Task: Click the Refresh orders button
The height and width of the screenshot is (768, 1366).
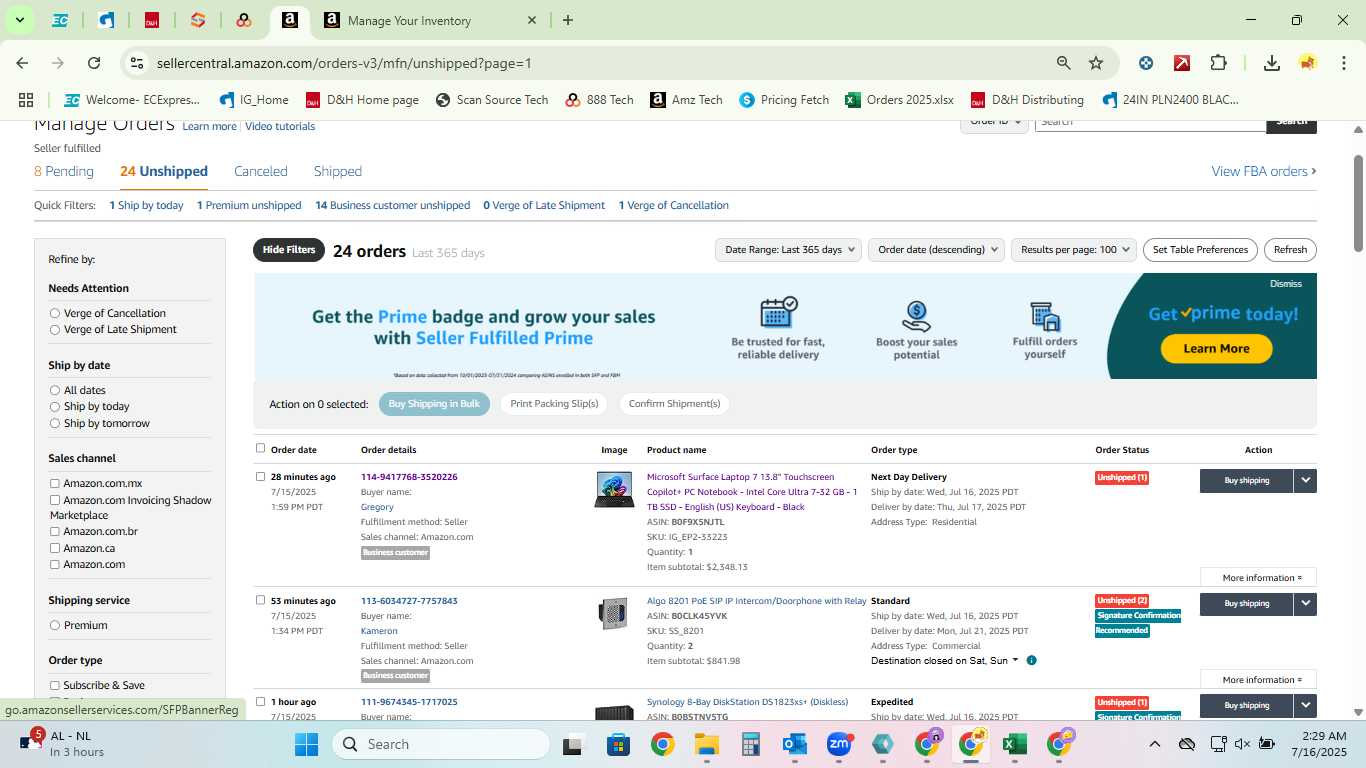Action: click(x=1290, y=250)
